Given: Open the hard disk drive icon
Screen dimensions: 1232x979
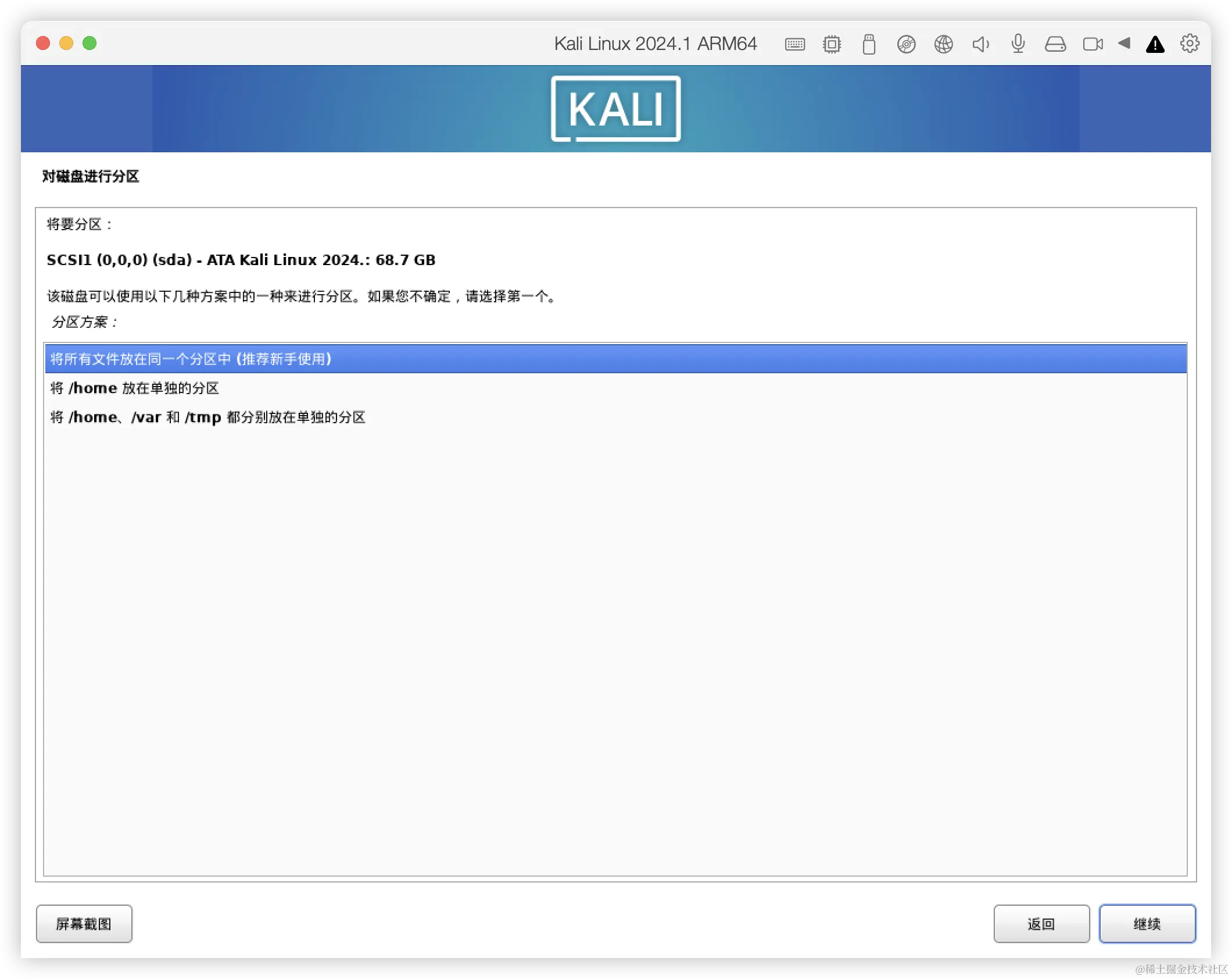Looking at the screenshot, I should 1055,44.
